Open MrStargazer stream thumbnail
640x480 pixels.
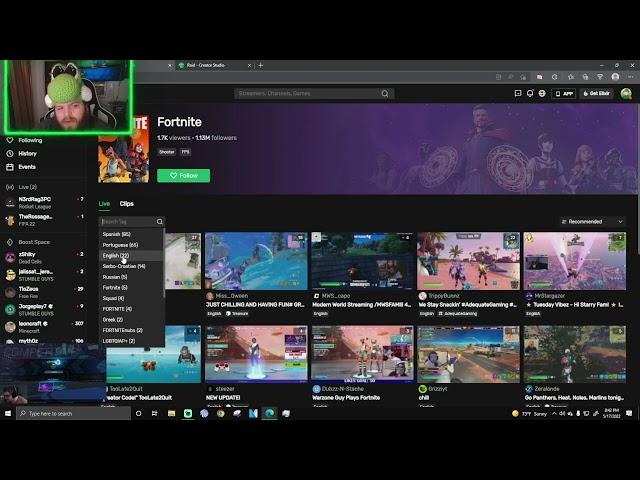pyautogui.click(x=575, y=261)
